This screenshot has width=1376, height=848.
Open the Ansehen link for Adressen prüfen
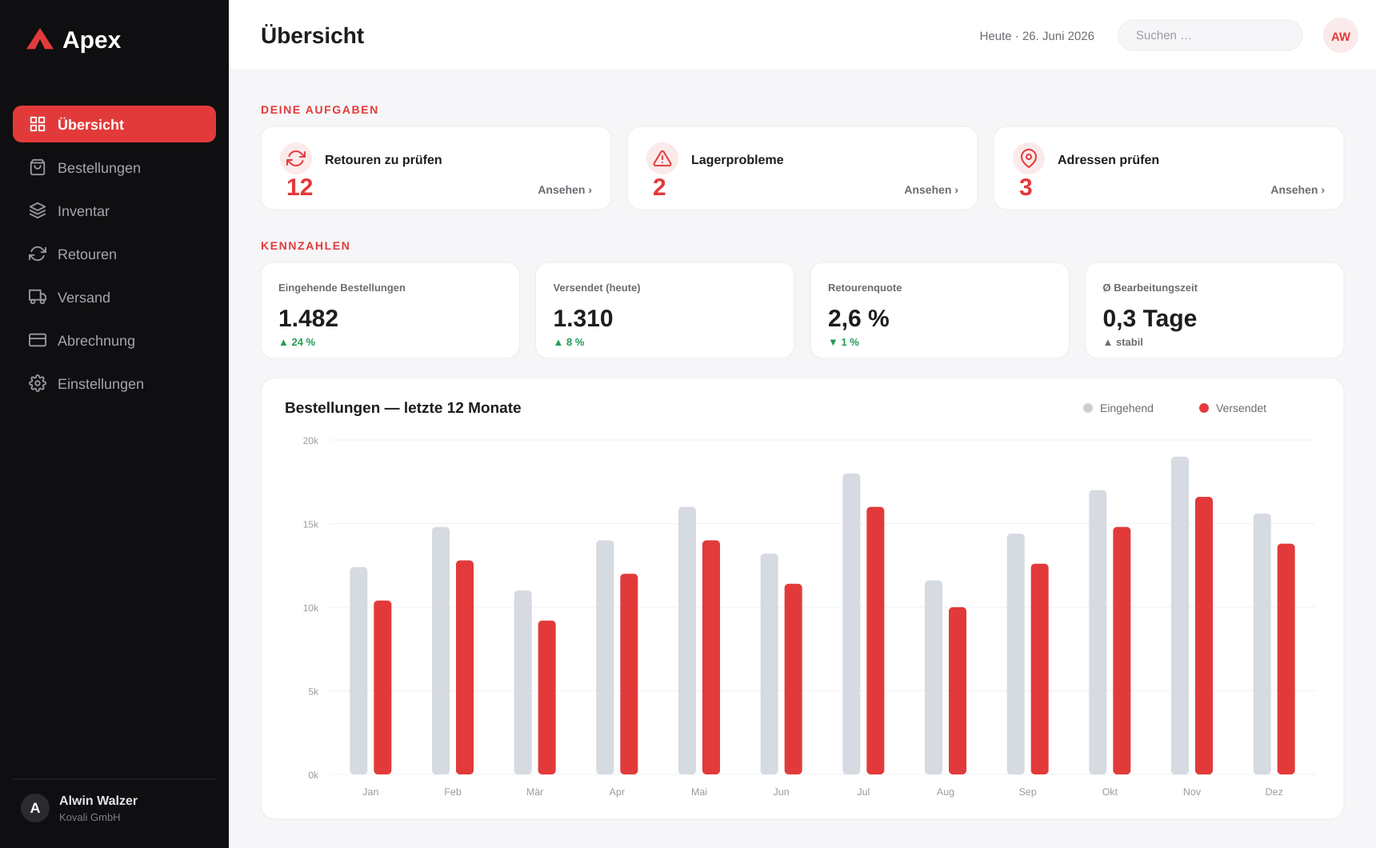pos(1298,190)
